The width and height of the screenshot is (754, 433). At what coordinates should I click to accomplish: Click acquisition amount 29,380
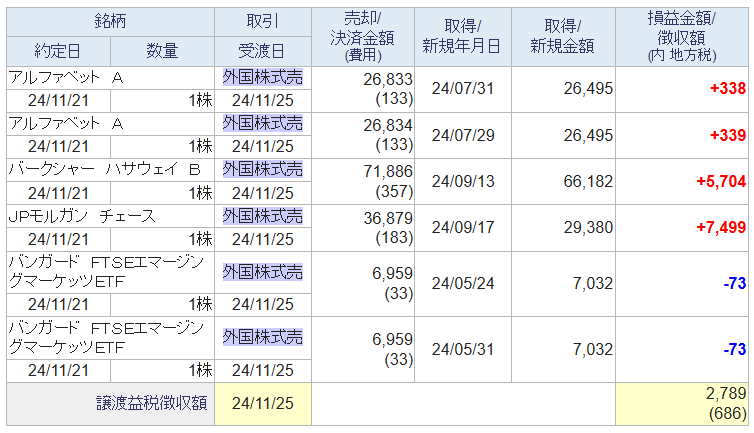click(x=588, y=228)
